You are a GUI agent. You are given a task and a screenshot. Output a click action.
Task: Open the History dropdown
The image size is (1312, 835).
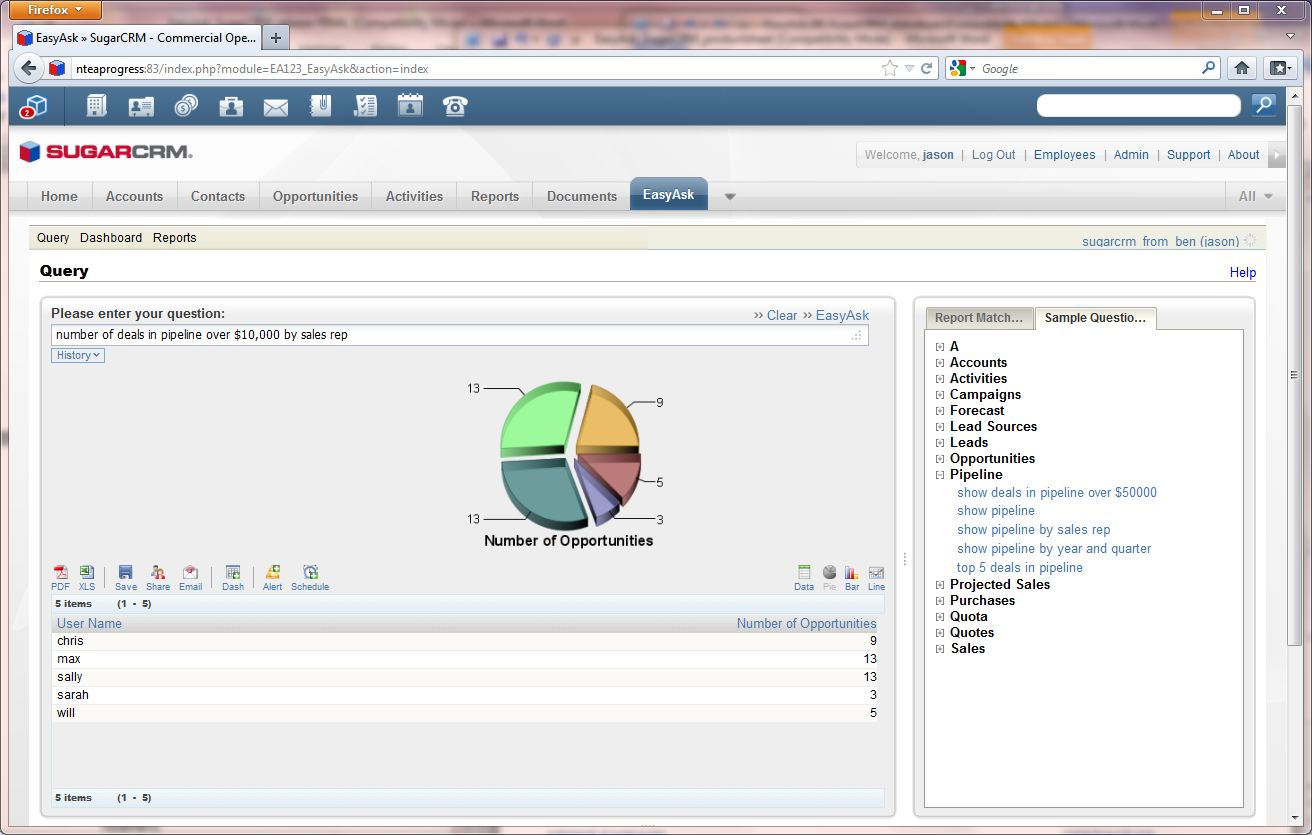click(x=78, y=355)
